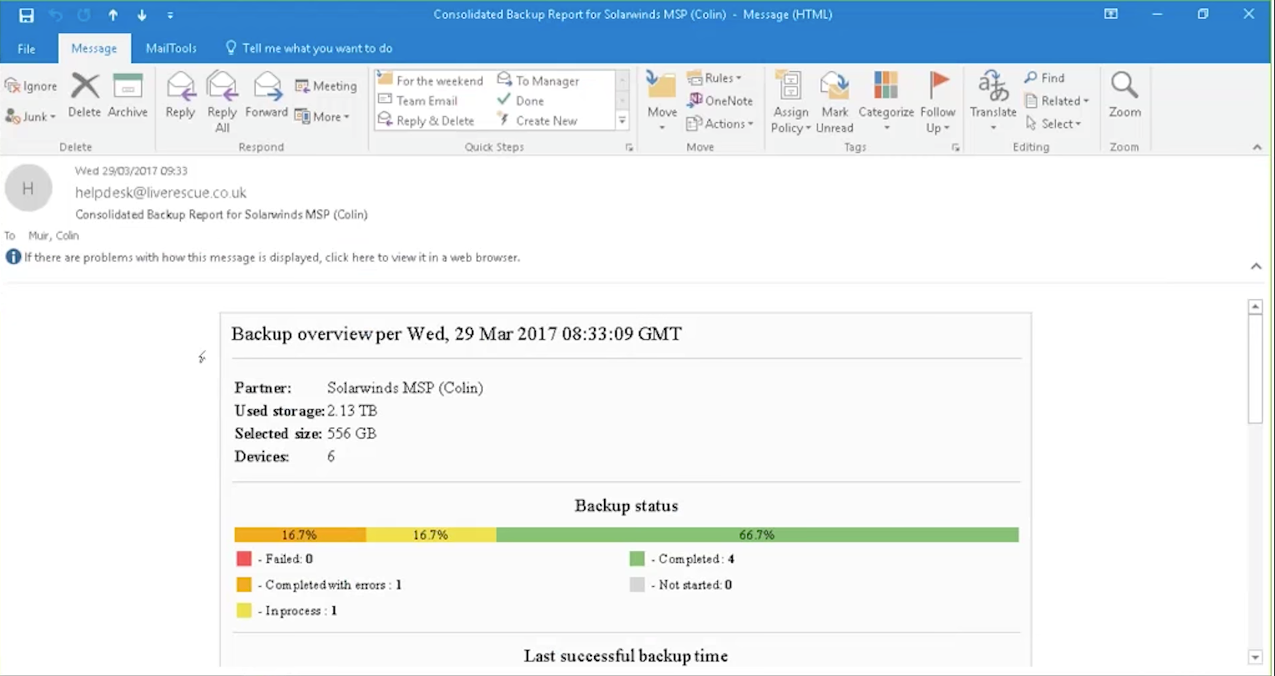This screenshot has height=676, width=1275.
Task: Go to next item with down arrow
Action: click(x=141, y=15)
